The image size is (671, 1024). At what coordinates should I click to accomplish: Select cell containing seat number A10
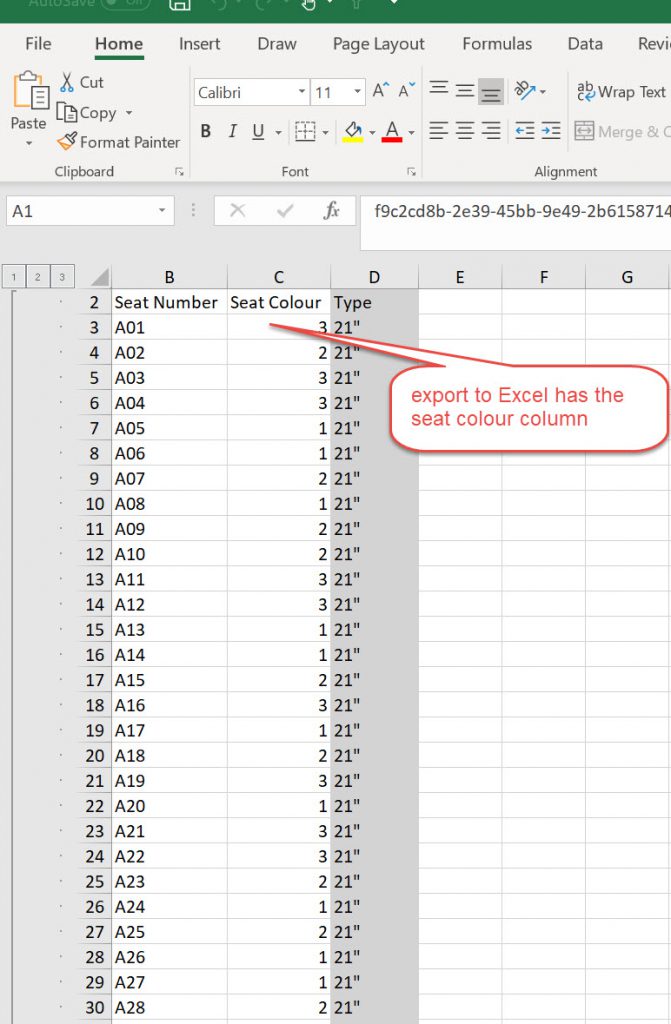tap(168, 554)
